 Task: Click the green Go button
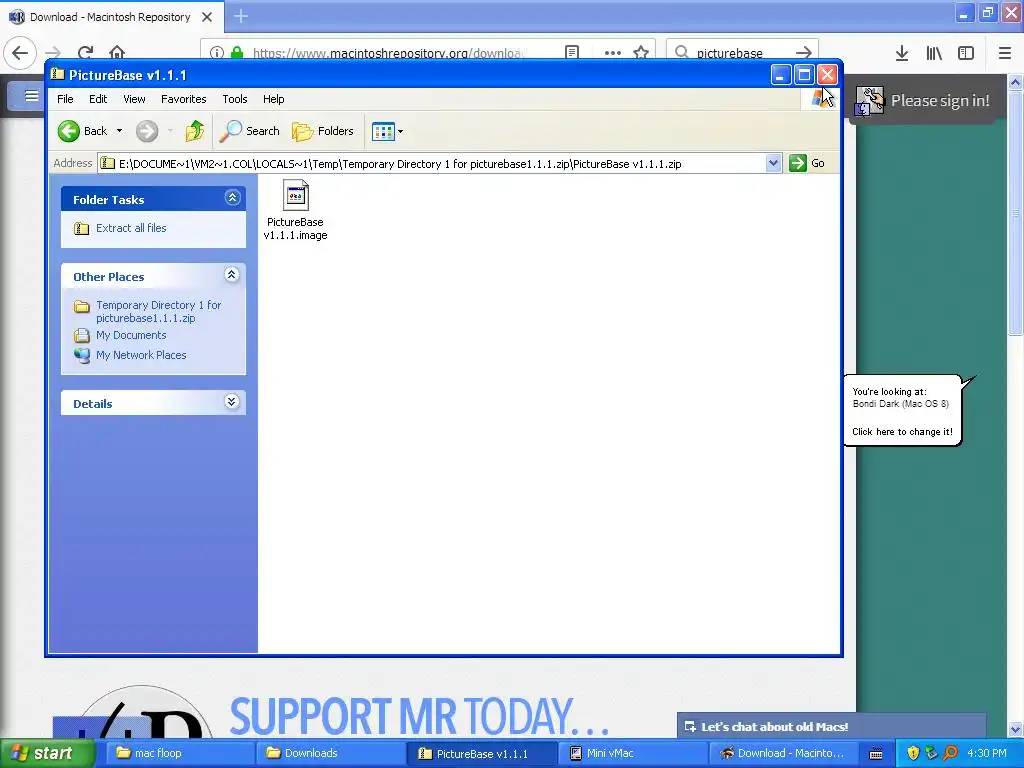click(807, 163)
